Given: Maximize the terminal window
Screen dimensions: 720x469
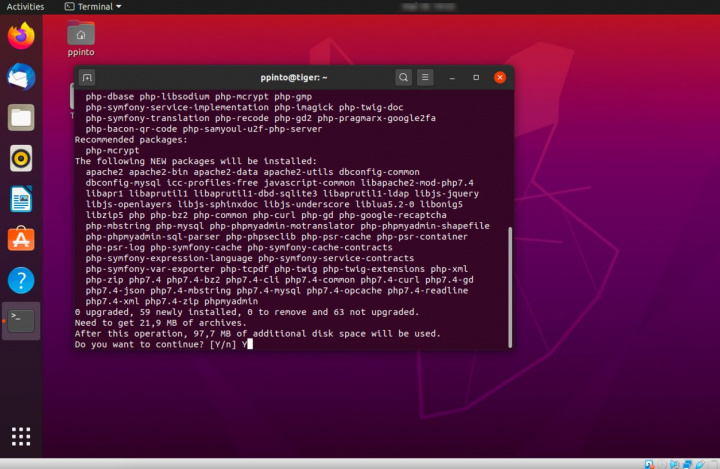Looking at the screenshot, I should (x=475, y=77).
